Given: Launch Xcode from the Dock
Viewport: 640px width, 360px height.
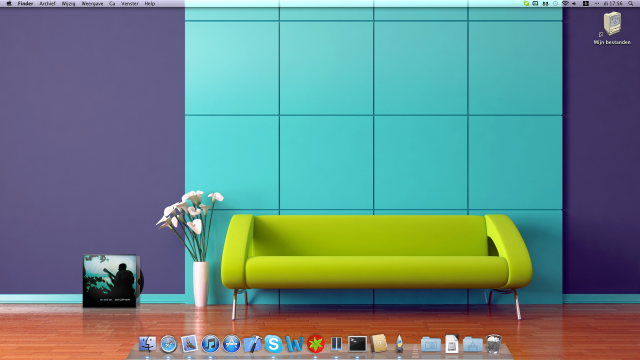Looking at the screenshot, I should 252,344.
